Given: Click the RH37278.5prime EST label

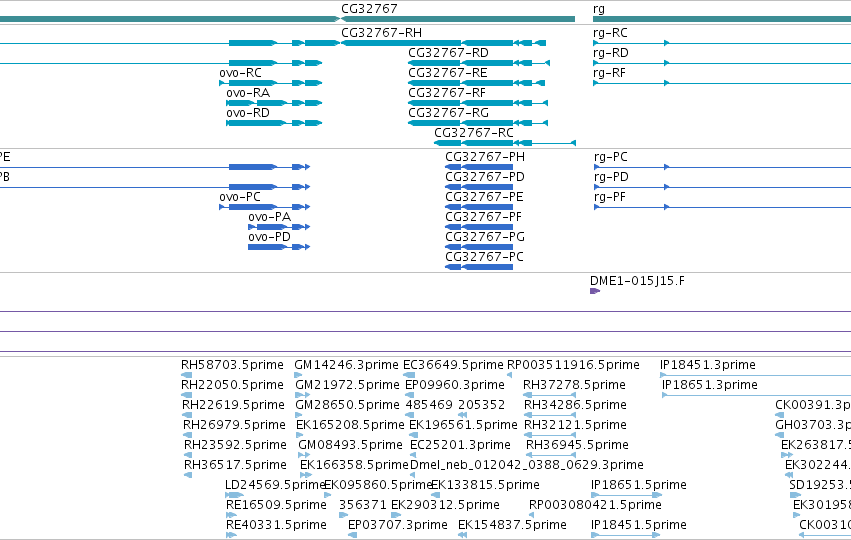Looking at the screenshot, I should click(574, 385).
